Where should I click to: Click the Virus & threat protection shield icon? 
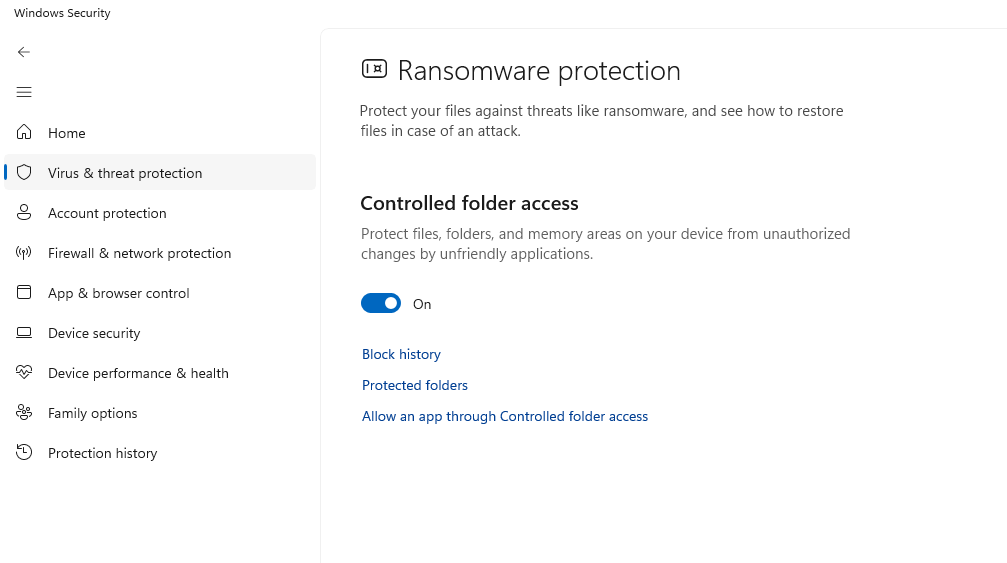(x=24, y=172)
